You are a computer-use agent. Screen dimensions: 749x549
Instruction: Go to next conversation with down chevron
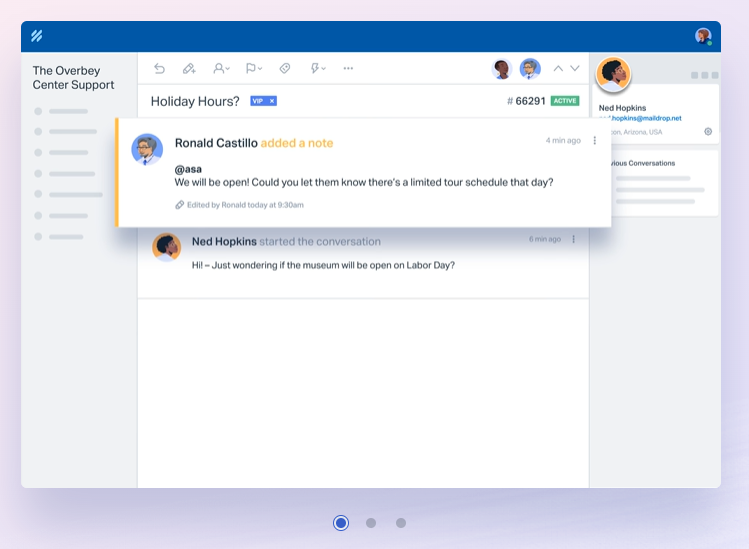(575, 68)
